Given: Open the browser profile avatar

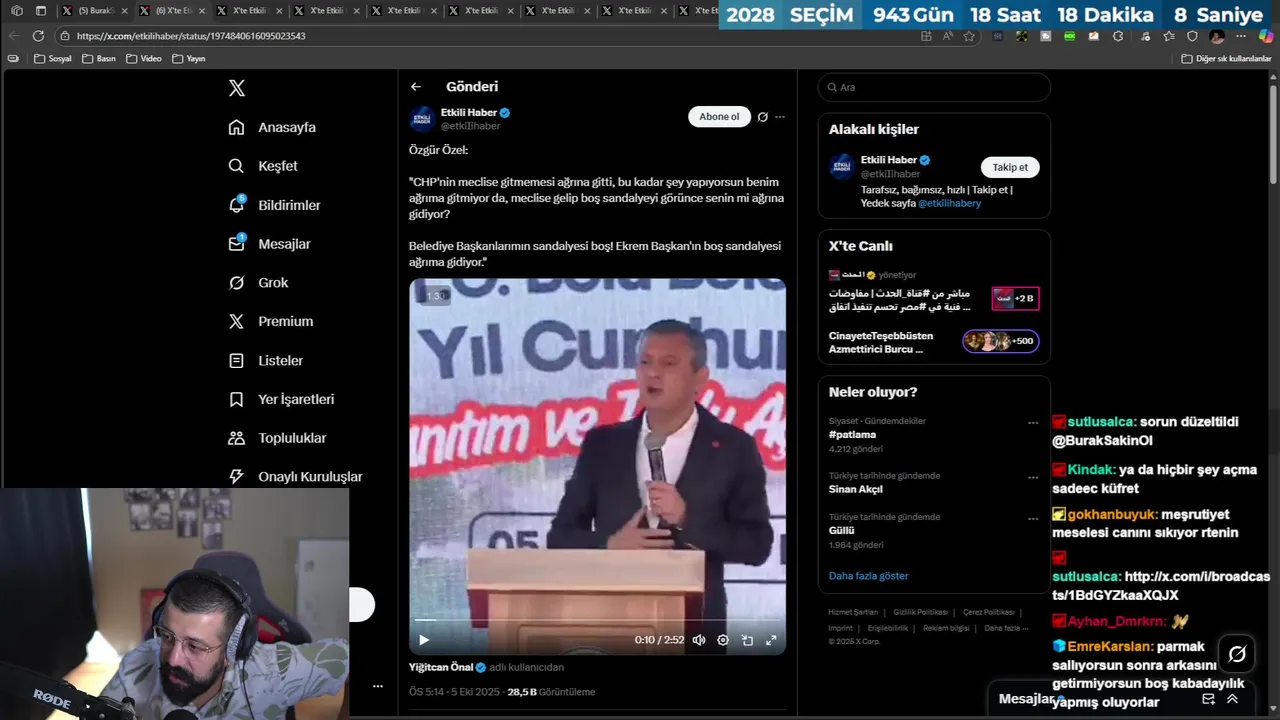Looking at the screenshot, I should pyautogui.click(x=1217, y=36).
